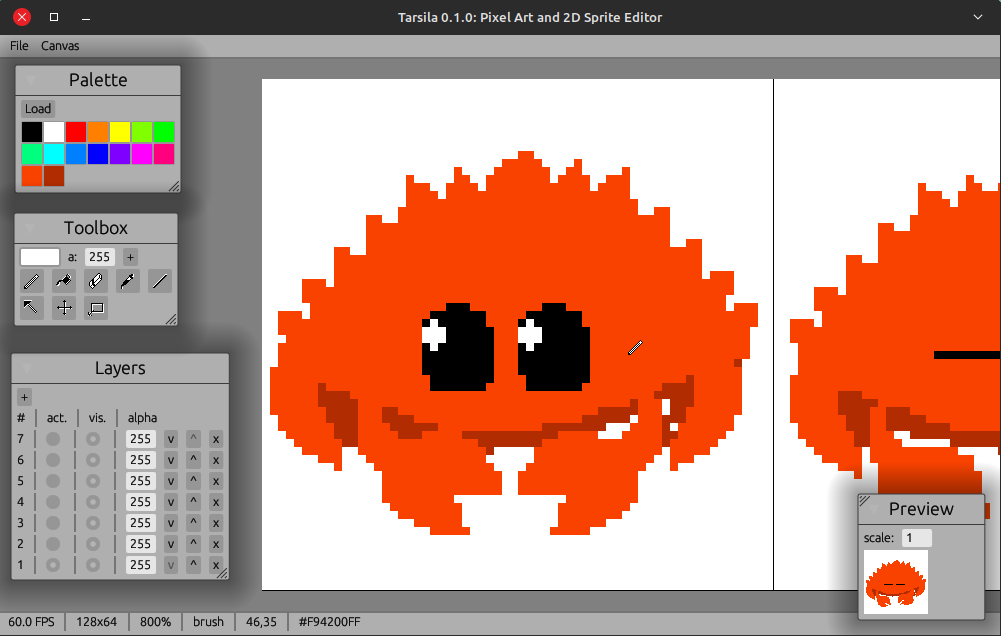Image resolution: width=1001 pixels, height=636 pixels.
Task: Pick the cyan palette swatch
Action: coord(54,154)
